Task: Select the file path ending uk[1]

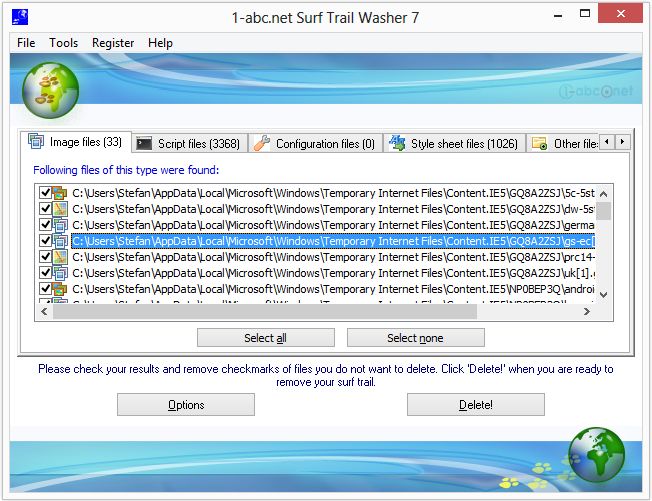Action: point(333,273)
